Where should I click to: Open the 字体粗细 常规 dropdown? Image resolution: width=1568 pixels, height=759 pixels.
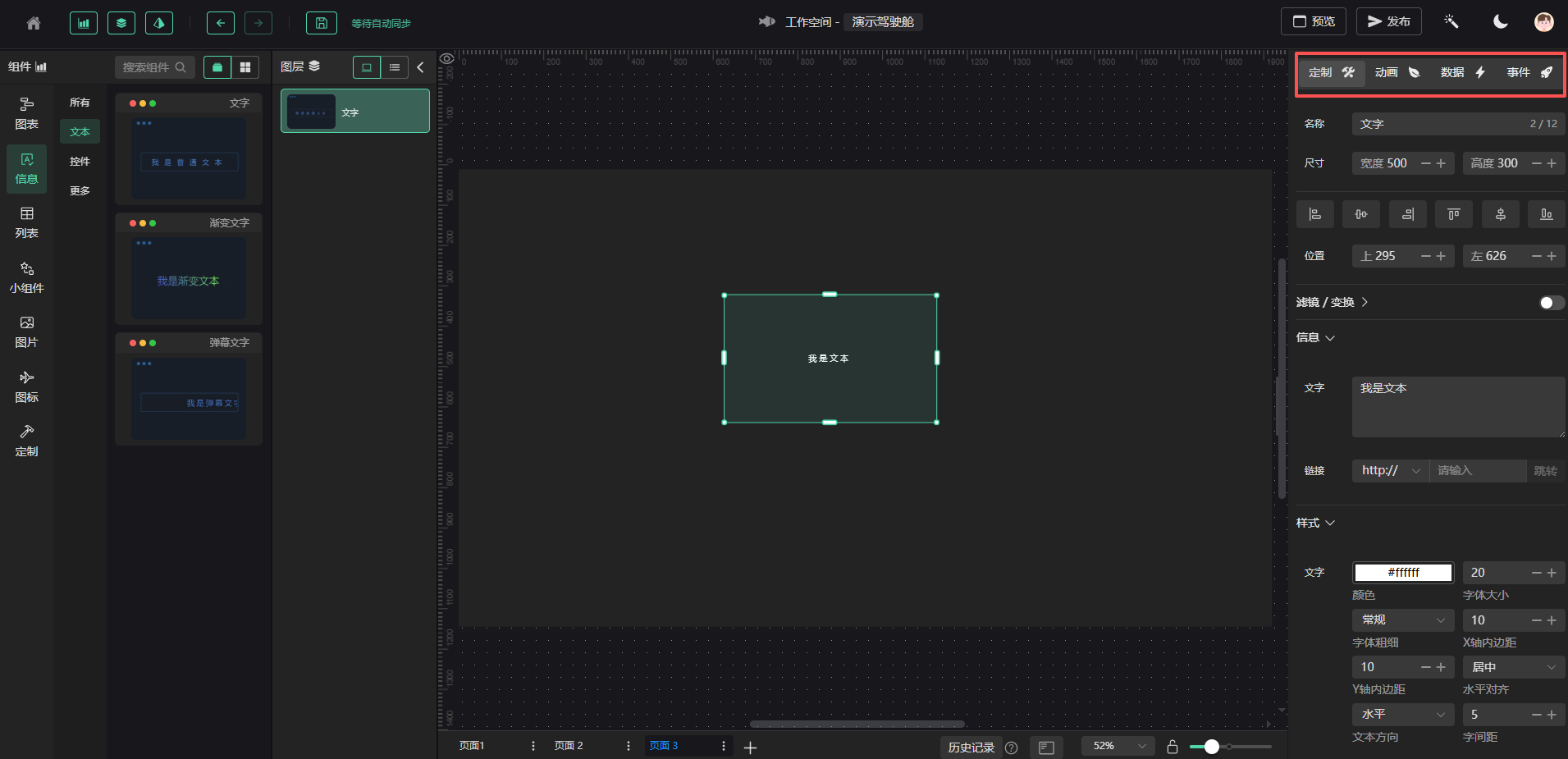tap(1402, 620)
